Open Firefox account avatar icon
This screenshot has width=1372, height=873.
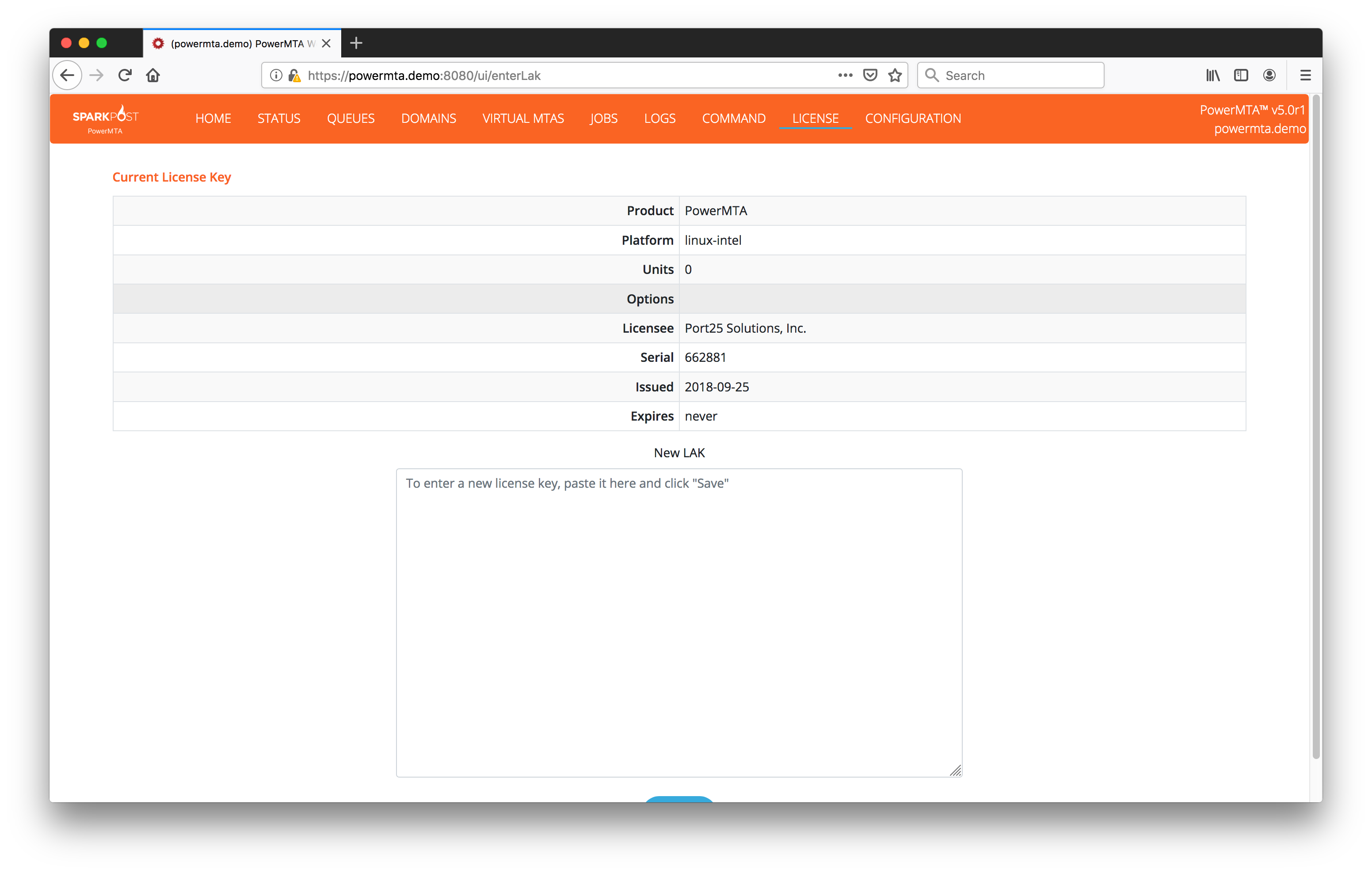(1269, 75)
